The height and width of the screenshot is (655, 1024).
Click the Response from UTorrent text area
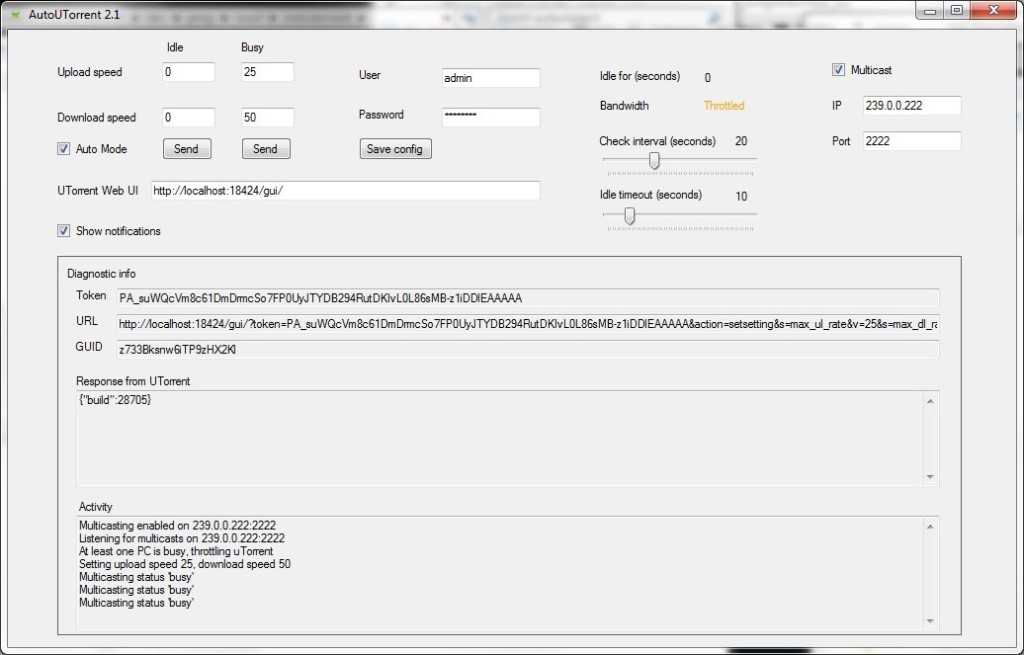[500, 440]
